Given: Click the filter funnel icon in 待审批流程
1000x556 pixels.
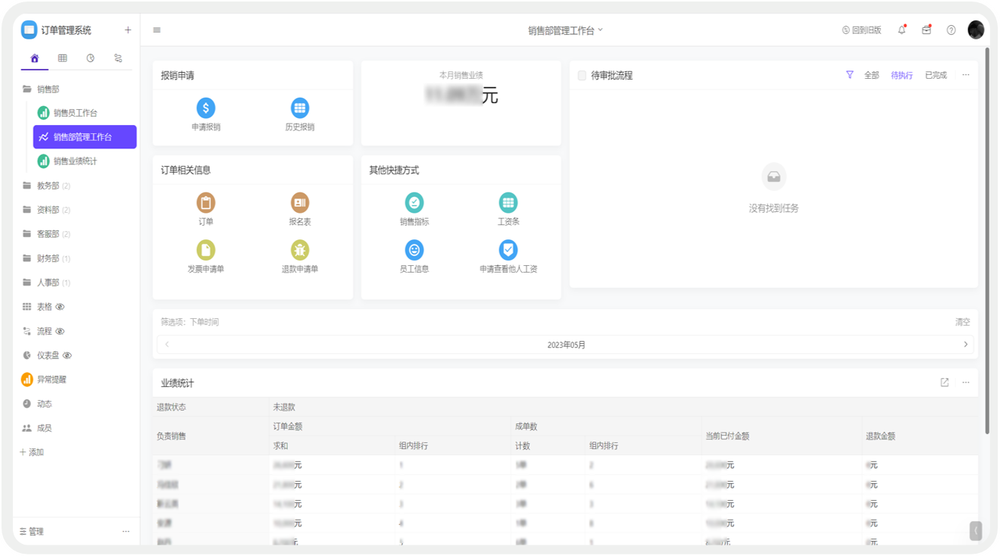Looking at the screenshot, I should (849, 75).
